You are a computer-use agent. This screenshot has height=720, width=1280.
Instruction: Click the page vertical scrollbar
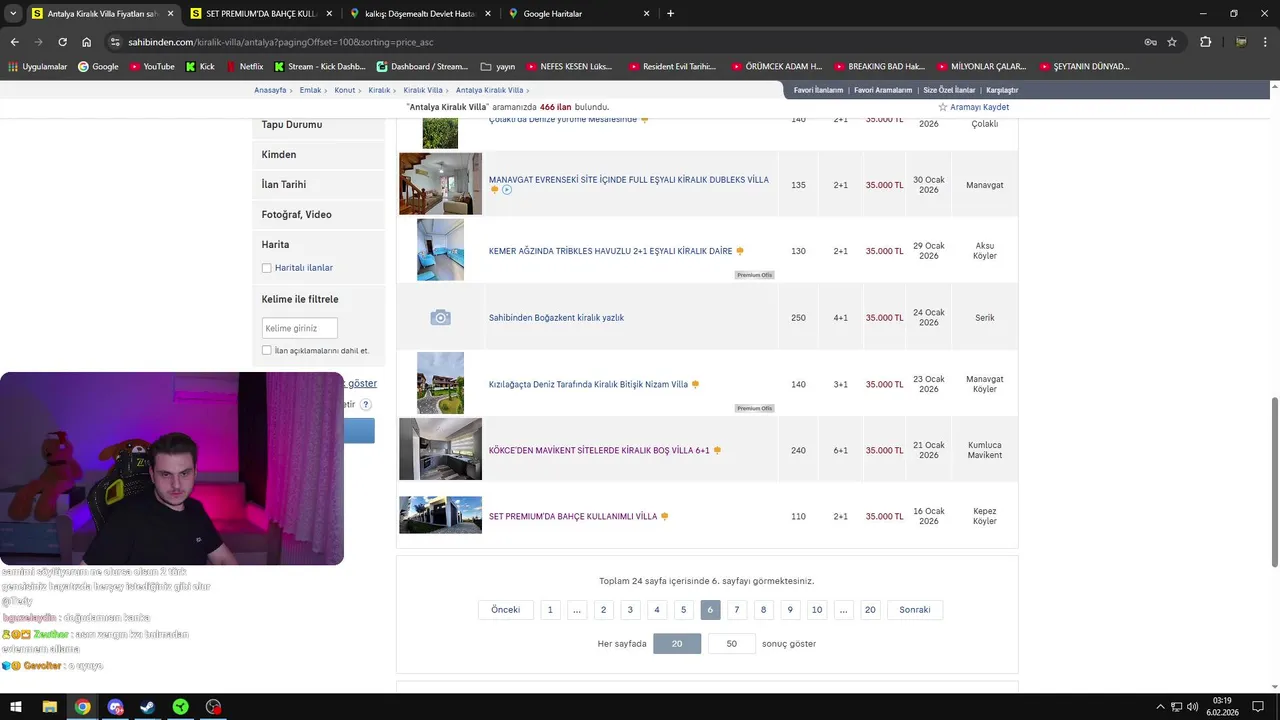tap(1274, 480)
